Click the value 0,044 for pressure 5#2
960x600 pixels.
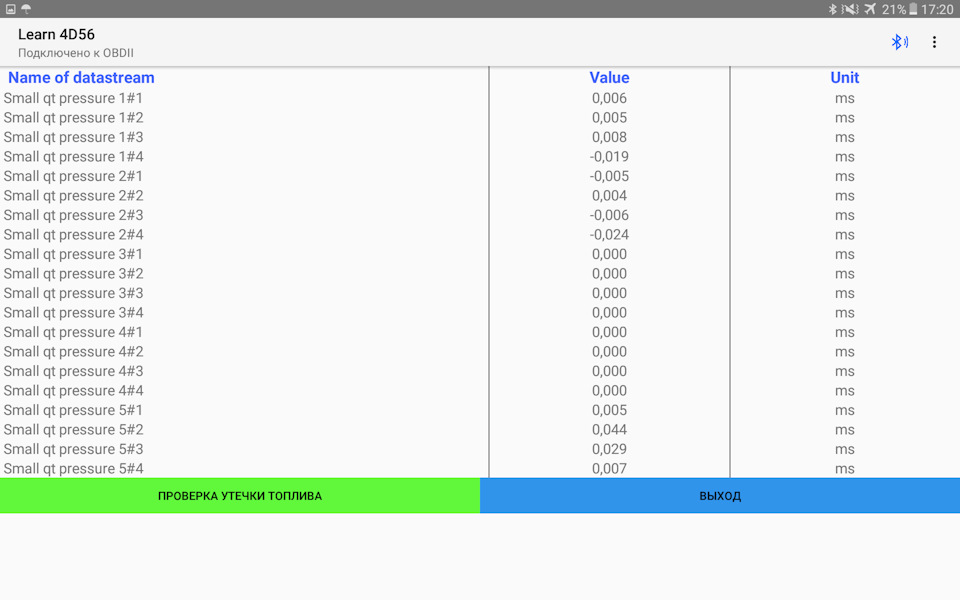[x=609, y=430]
